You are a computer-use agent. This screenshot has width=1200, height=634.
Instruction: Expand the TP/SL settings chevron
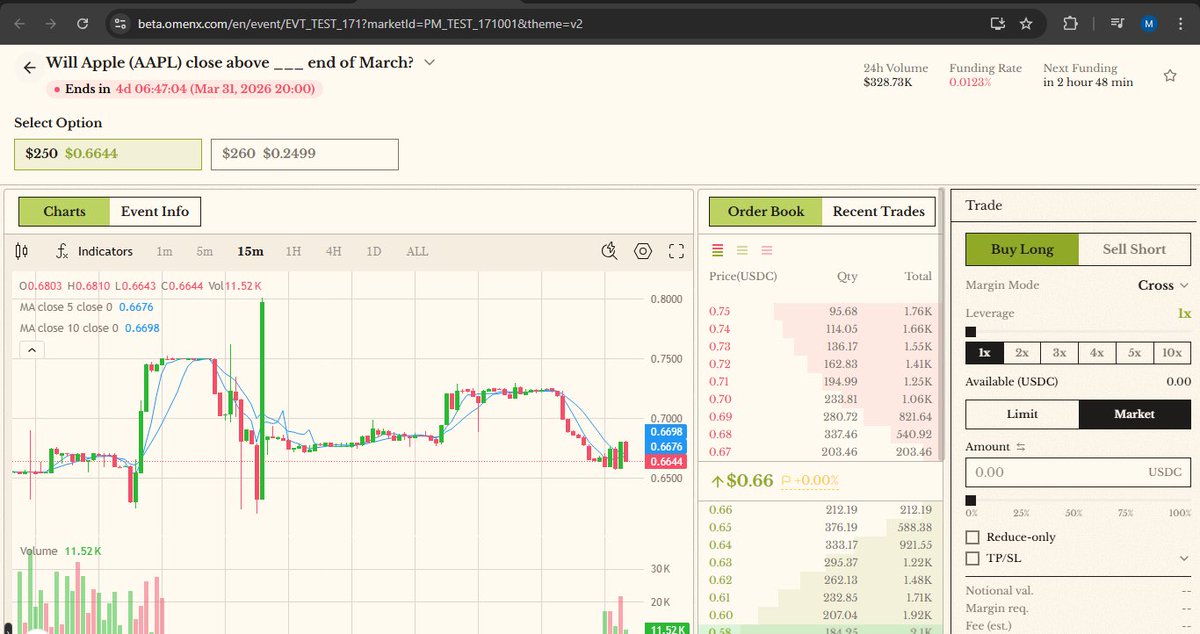click(x=1184, y=558)
